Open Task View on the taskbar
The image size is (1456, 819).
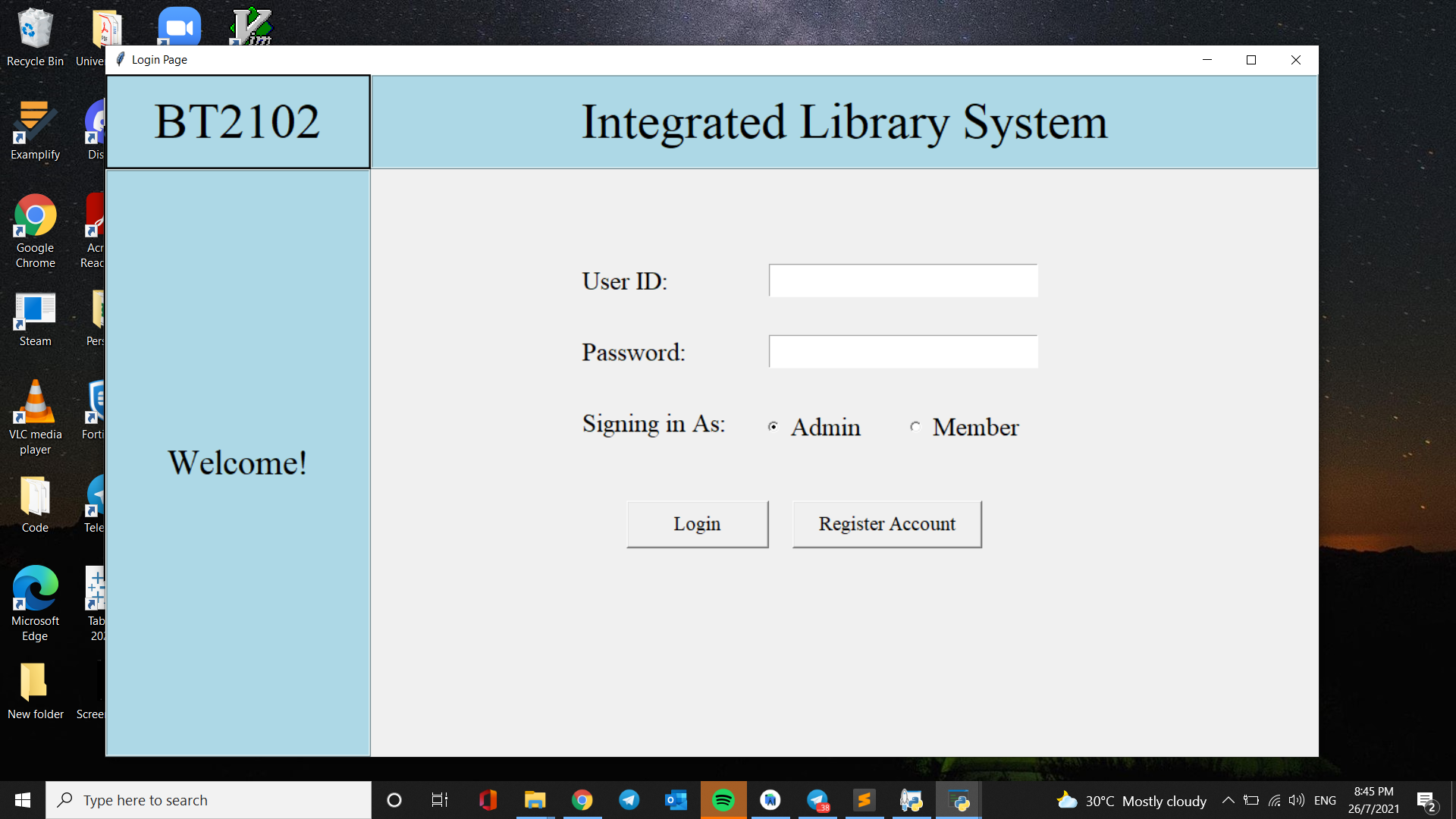[438, 800]
